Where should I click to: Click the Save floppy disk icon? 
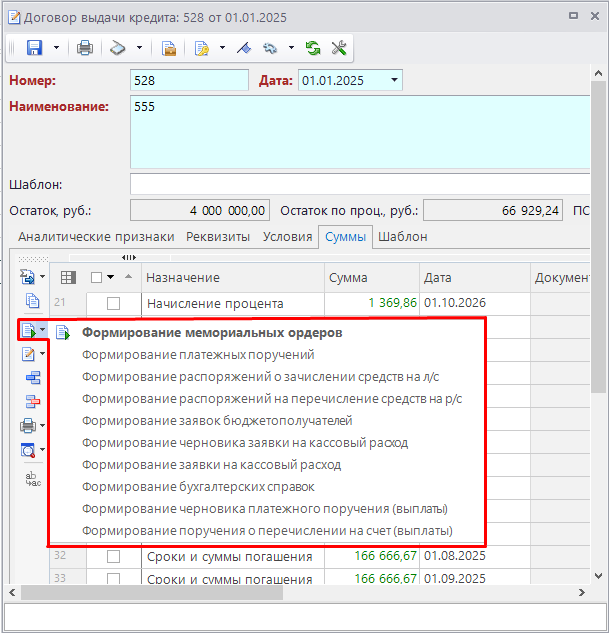[34, 47]
